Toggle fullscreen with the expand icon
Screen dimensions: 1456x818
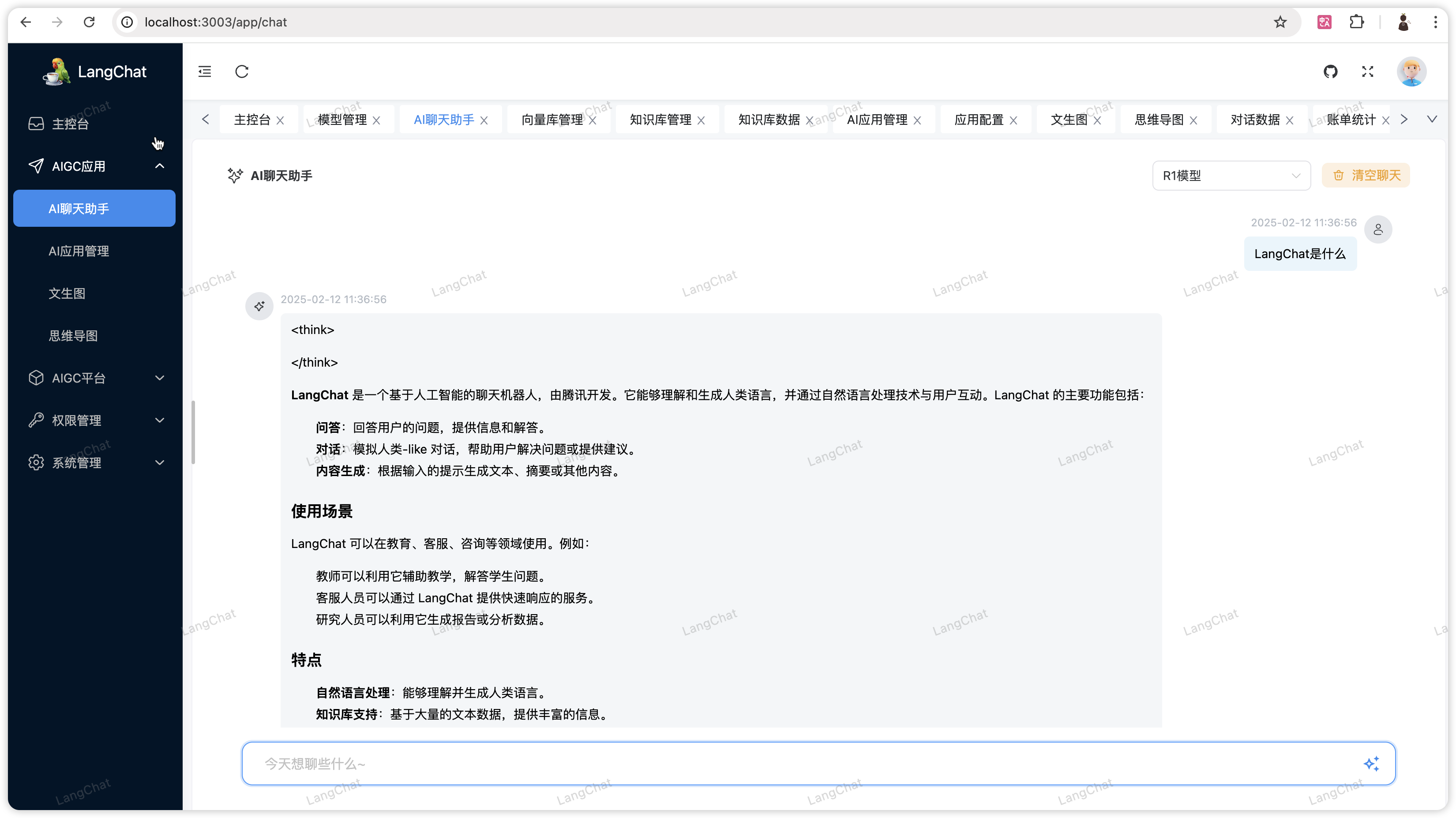point(1367,72)
